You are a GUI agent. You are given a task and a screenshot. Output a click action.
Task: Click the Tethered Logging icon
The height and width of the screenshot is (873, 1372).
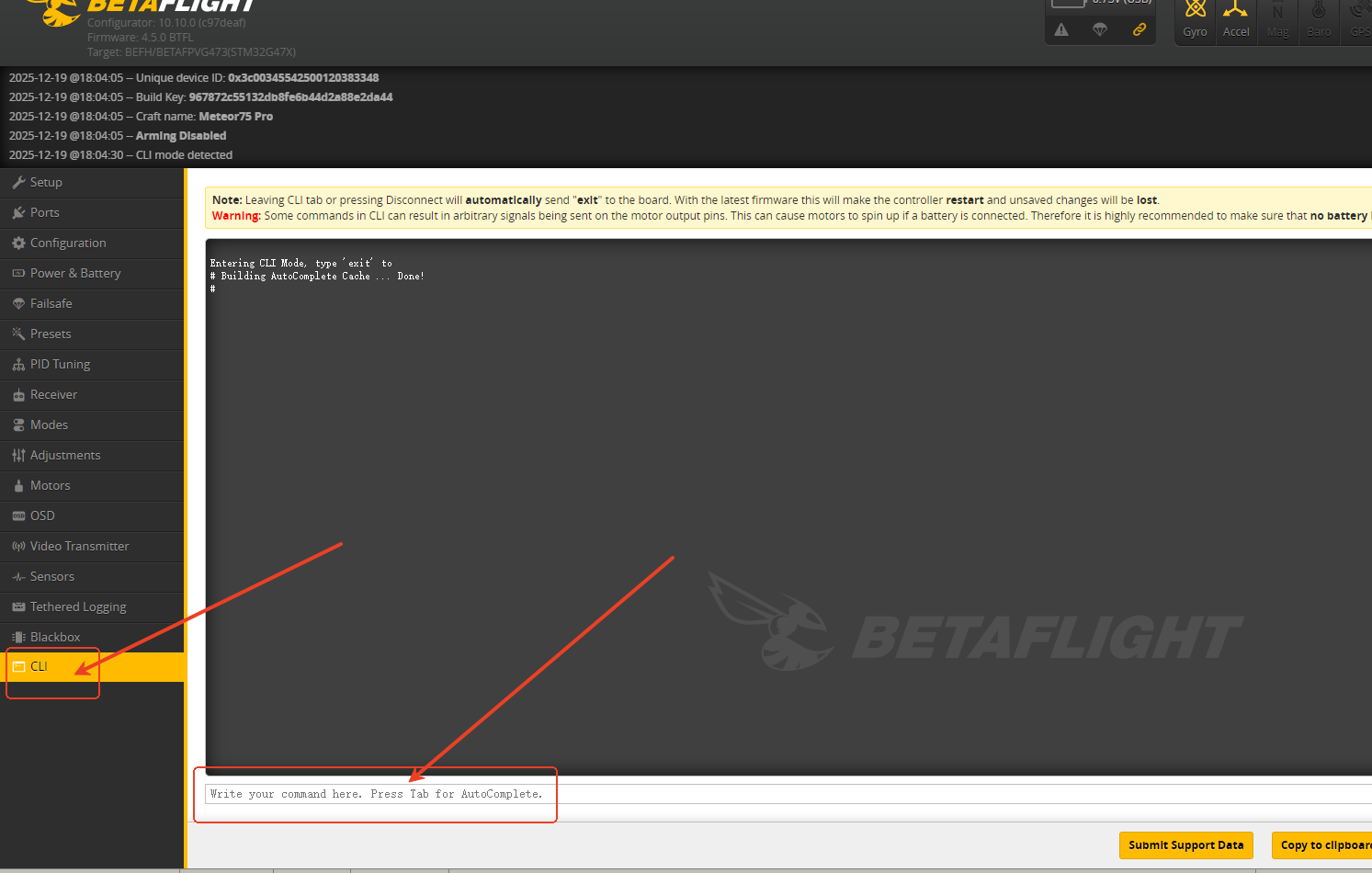(18, 607)
